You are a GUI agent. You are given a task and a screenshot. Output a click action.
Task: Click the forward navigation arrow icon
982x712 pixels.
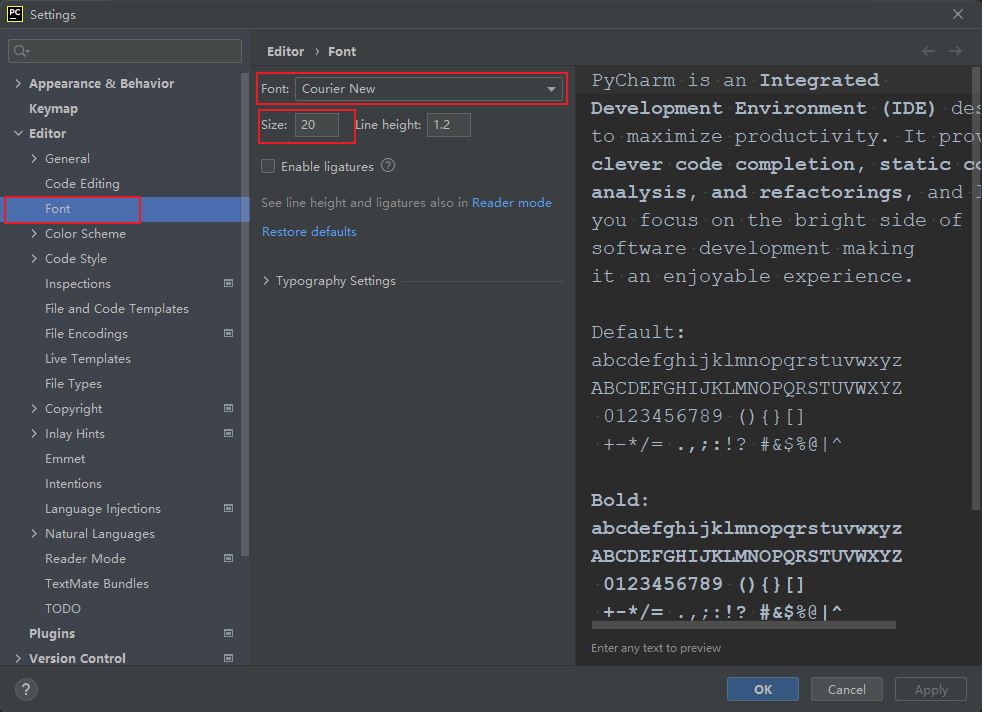coord(955,51)
